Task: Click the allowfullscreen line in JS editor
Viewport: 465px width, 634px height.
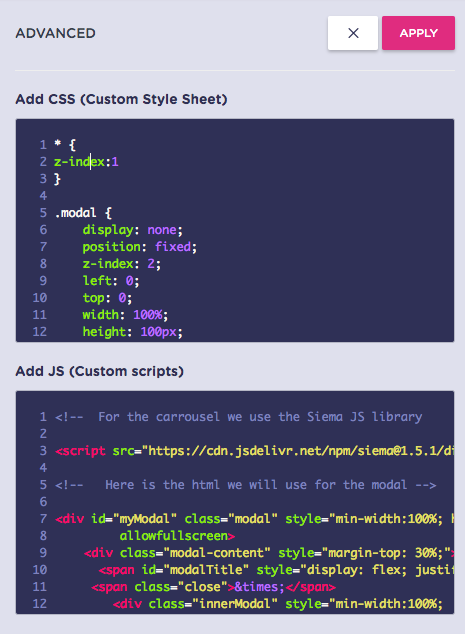Action: pos(177,535)
